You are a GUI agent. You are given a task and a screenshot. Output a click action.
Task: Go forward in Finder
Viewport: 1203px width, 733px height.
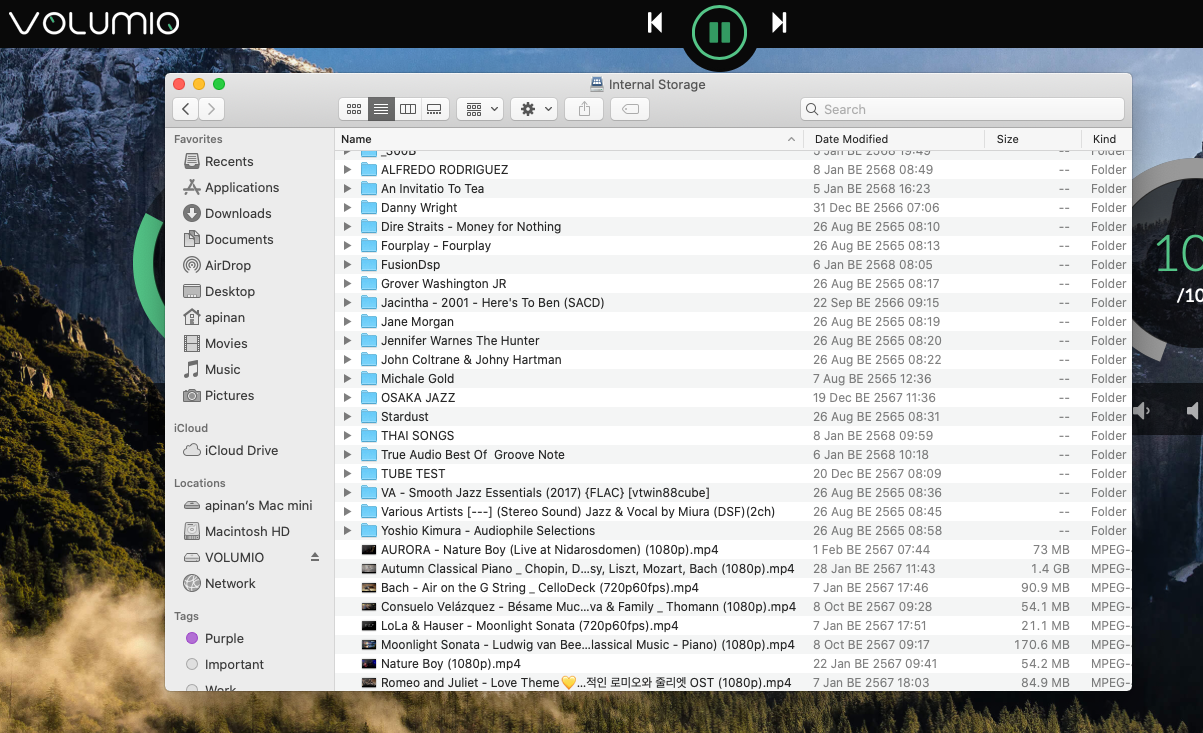click(211, 109)
